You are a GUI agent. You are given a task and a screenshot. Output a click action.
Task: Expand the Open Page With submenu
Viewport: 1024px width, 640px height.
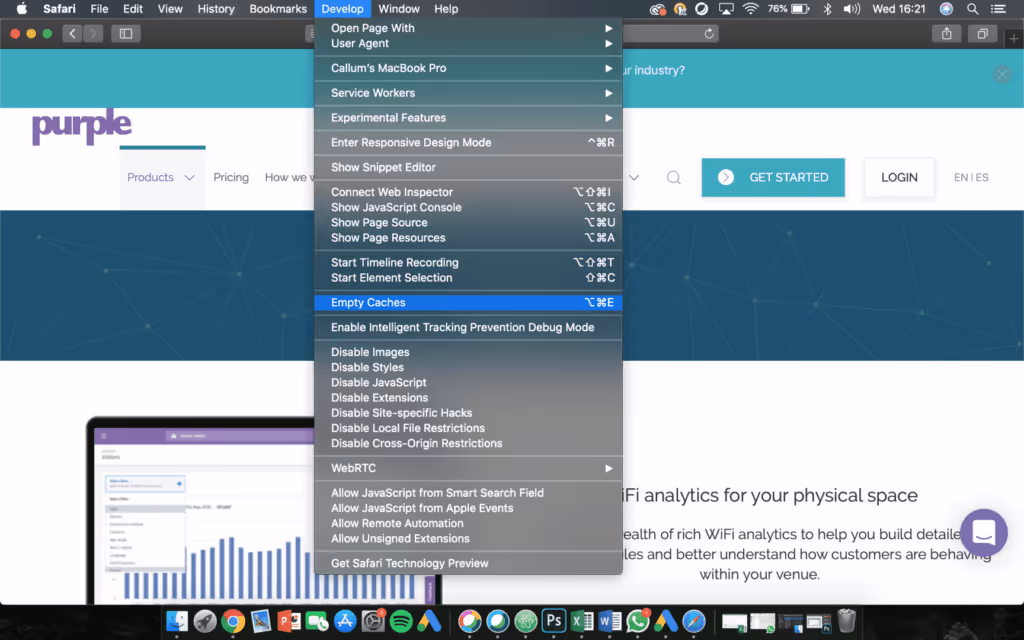pyautogui.click(x=468, y=28)
